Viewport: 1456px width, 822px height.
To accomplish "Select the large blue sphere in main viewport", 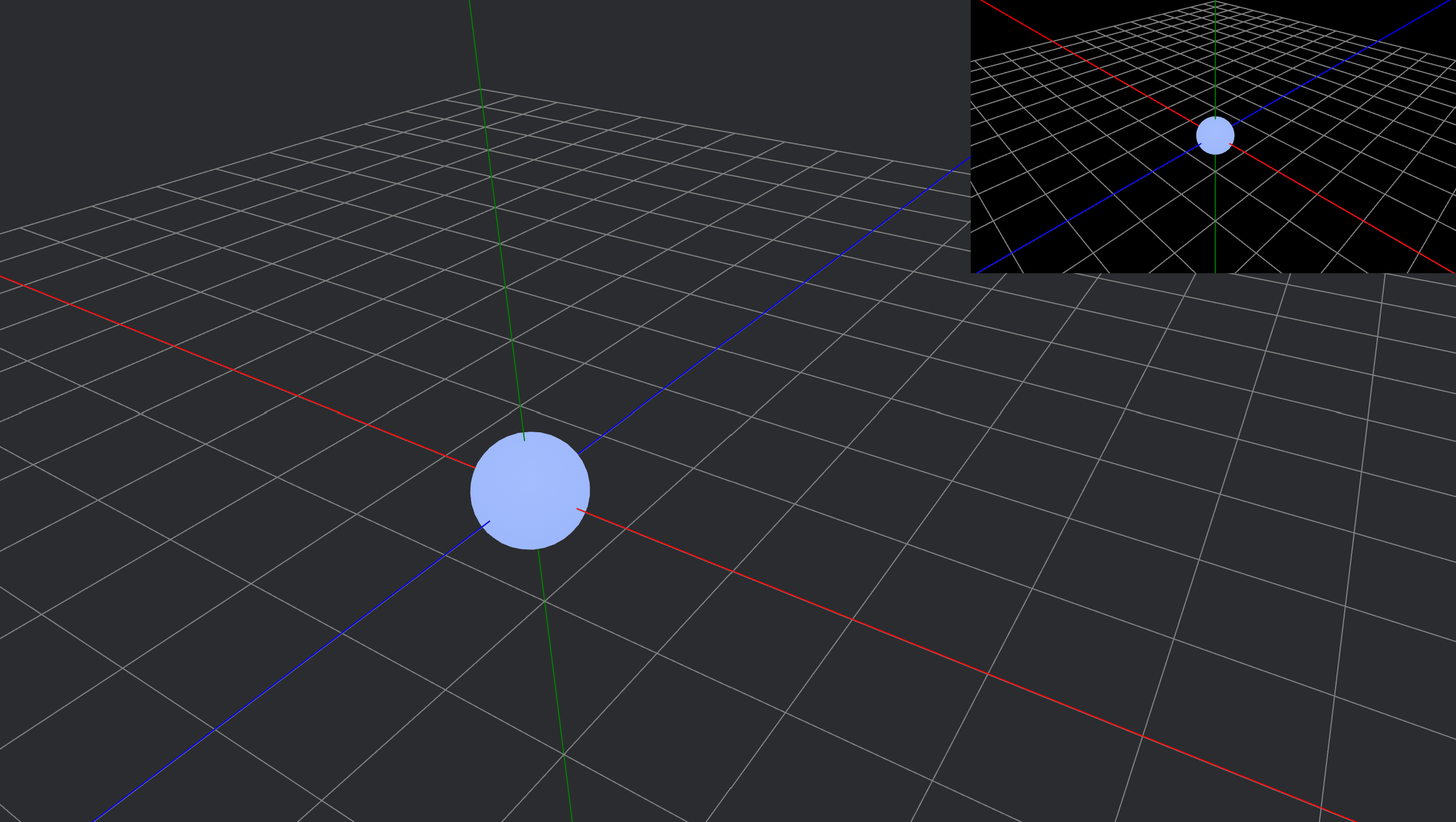I will 530,491.
